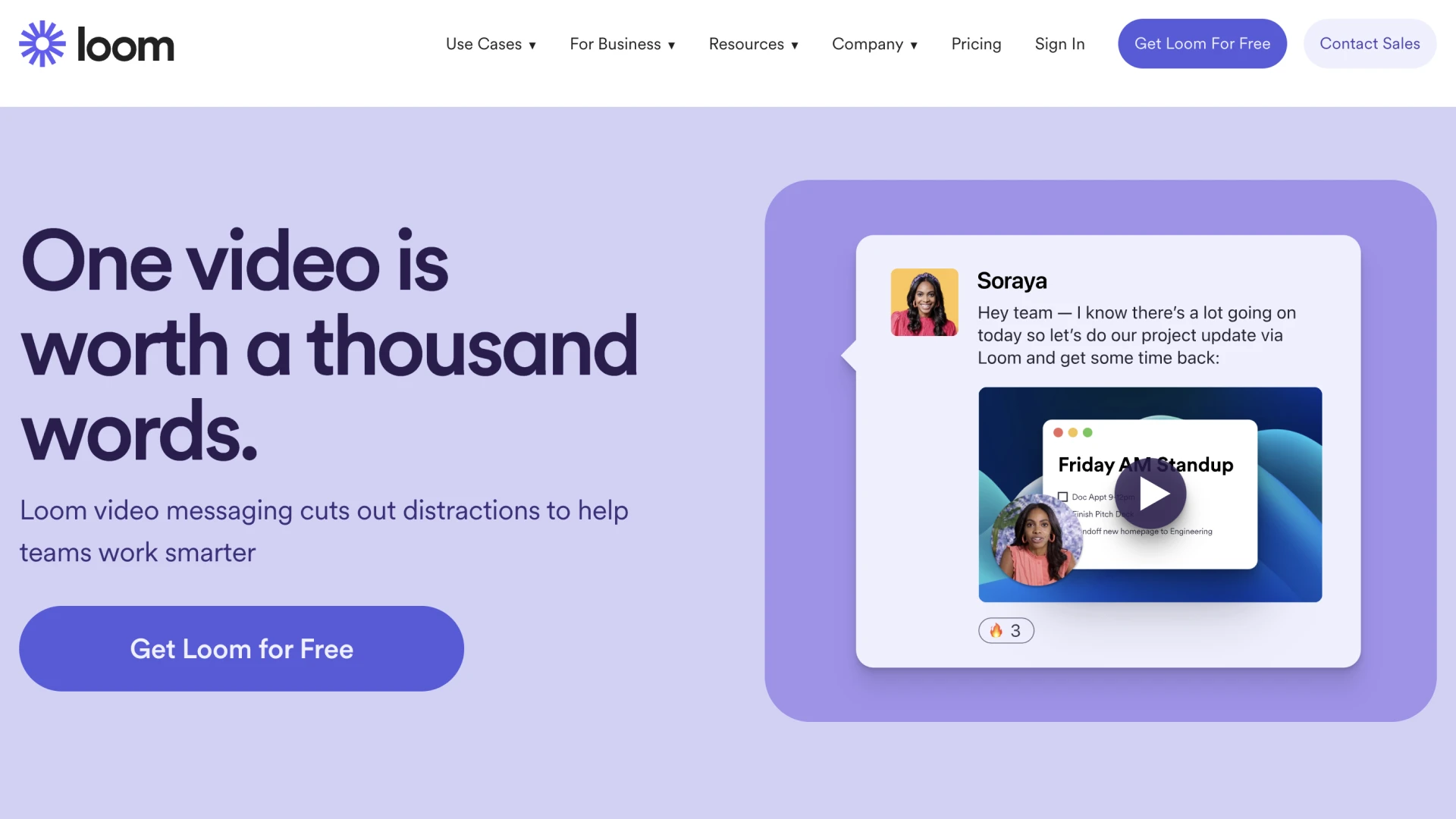Click the 'One video is worth a thousand words.' headline
This screenshot has height=819, width=1456.
[330, 345]
